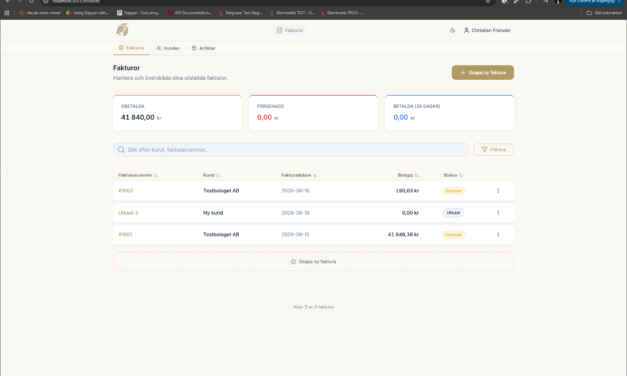Open invoice #1001 link
The width and height of the screenshot is (627, 376).
125,234
